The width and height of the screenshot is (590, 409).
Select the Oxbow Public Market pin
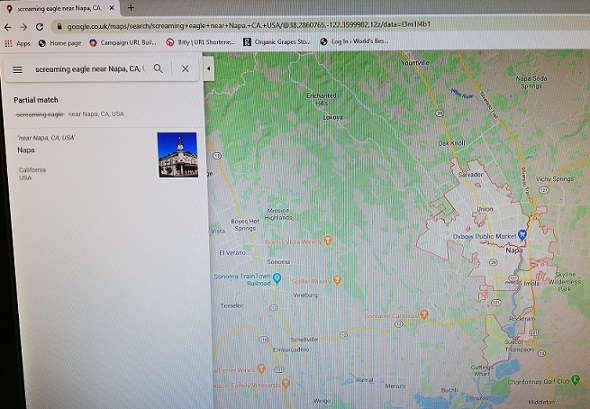tap(522, 235)
